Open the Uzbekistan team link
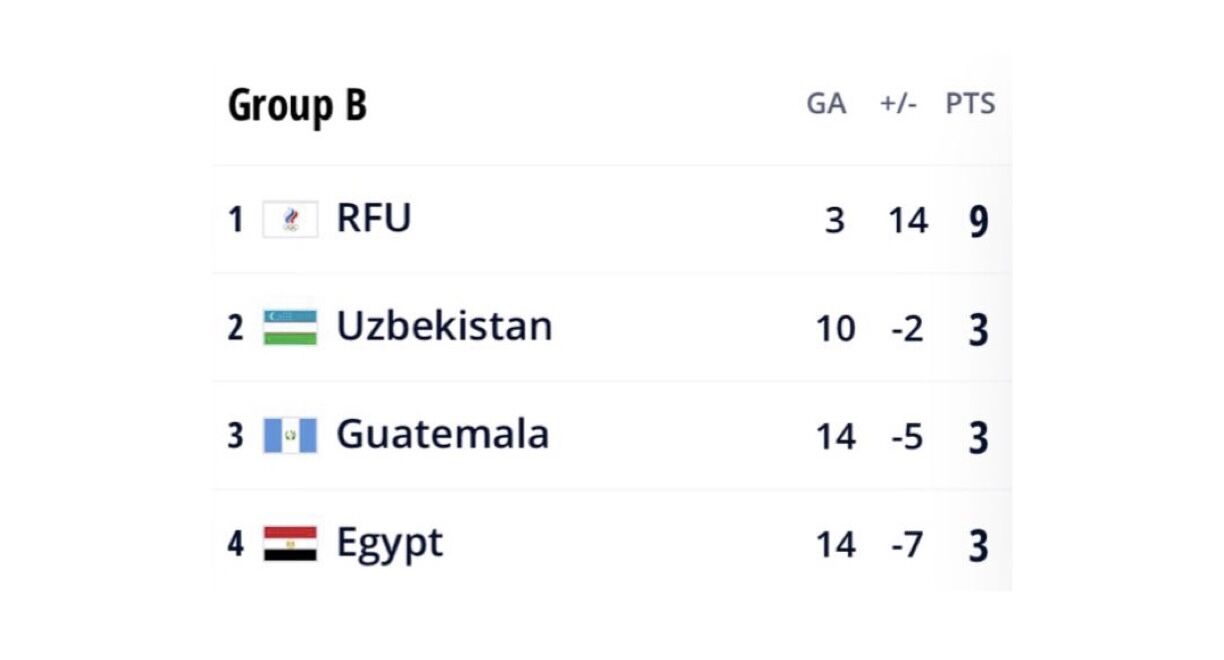 [444, 326]
